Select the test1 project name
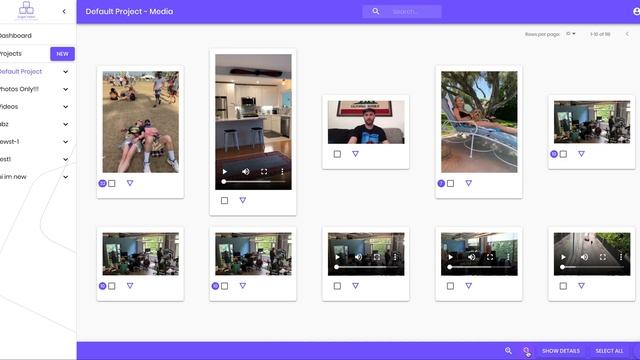The height and width of the screenshot is (360, 640). 5,159
